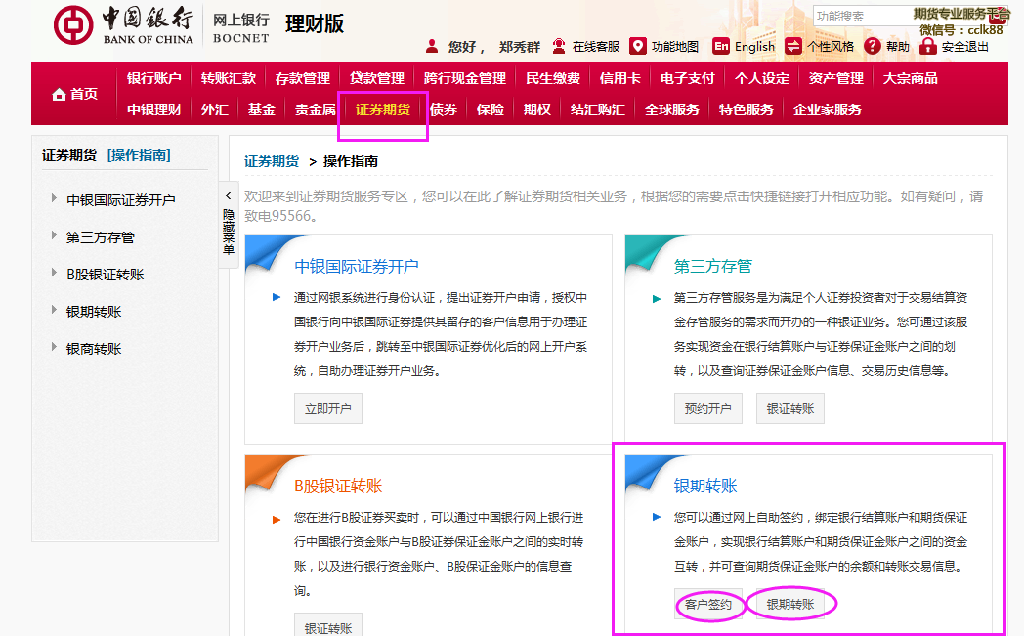Image resolution: width=1024 pixels, height=636 pixels.
Task: Click the 证券期货 breadcrumb link
Action: (272, 161)
